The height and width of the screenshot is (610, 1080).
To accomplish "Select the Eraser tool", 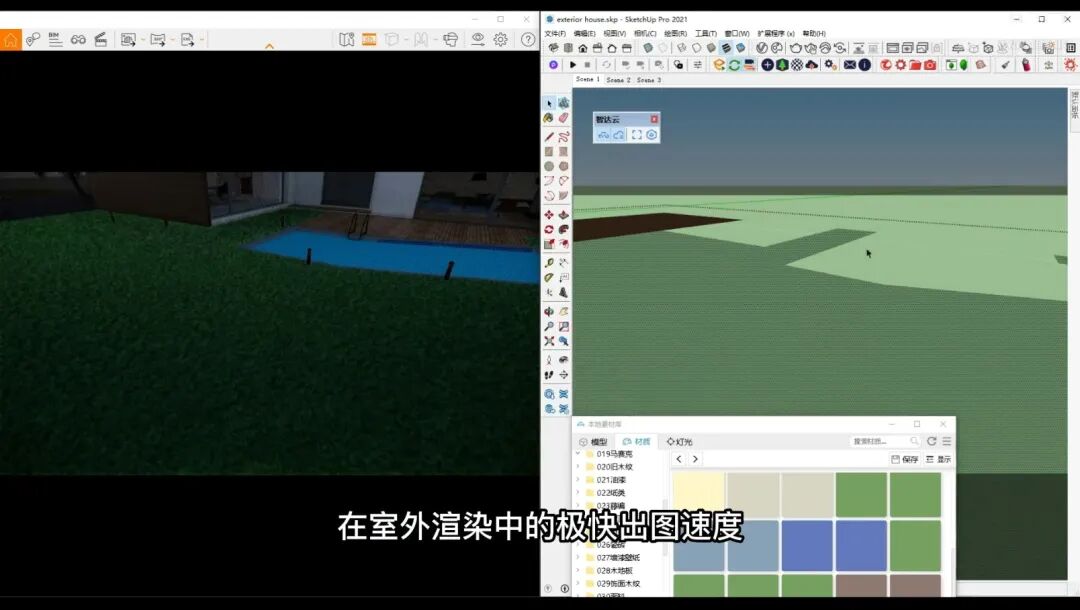I will (x=563, y=118).
